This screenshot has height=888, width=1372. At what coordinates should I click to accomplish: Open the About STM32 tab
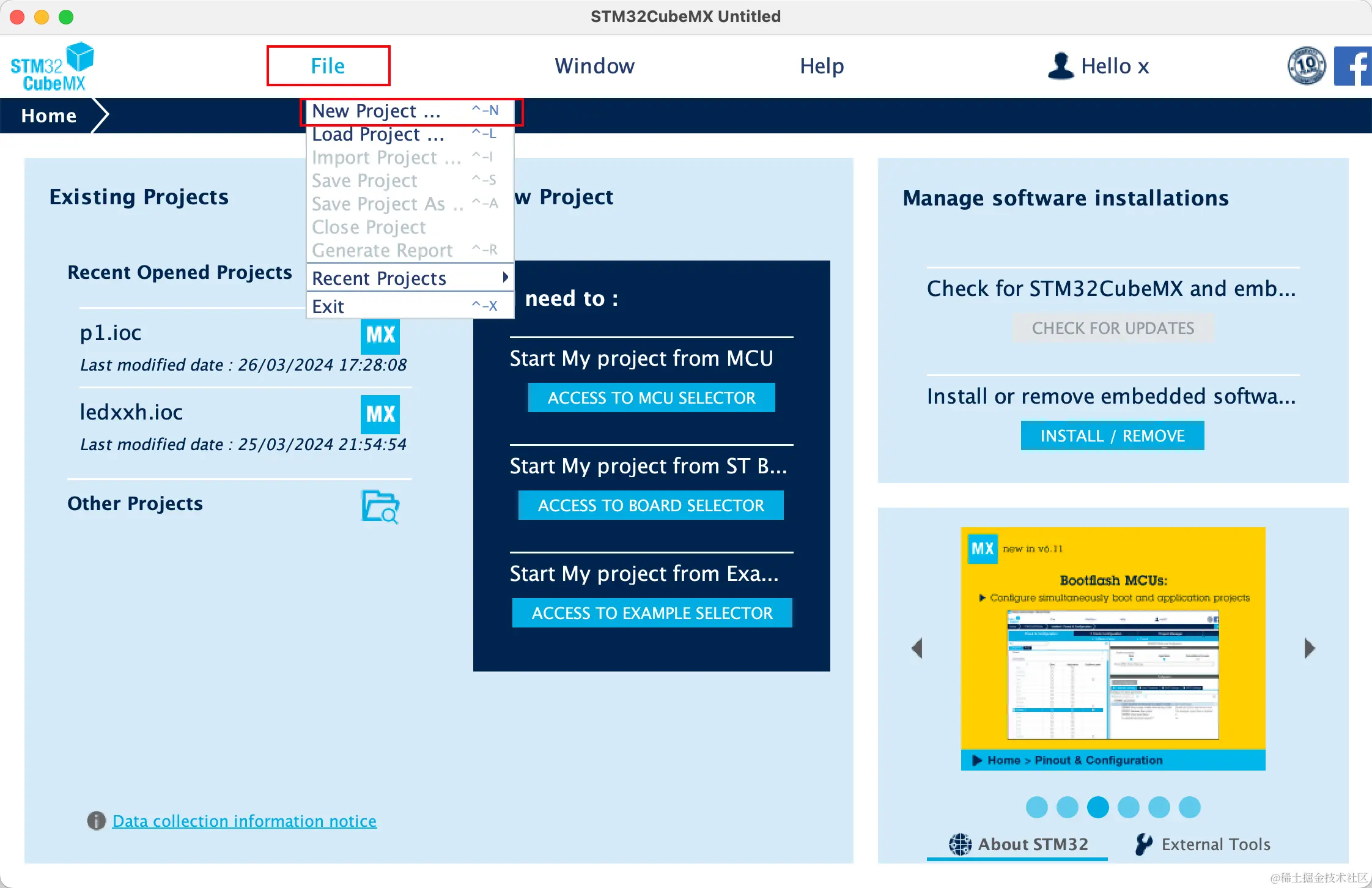1018,845
